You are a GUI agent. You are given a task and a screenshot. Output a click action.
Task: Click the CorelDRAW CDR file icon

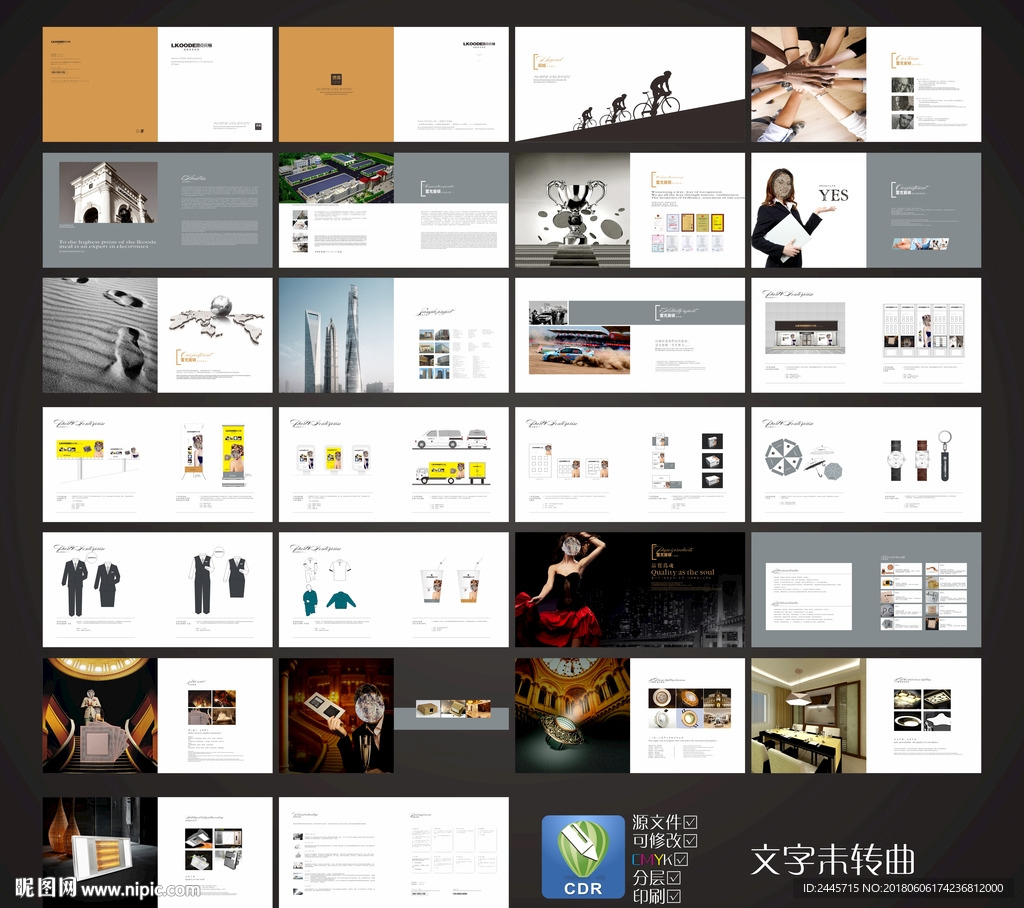(582, 856)
